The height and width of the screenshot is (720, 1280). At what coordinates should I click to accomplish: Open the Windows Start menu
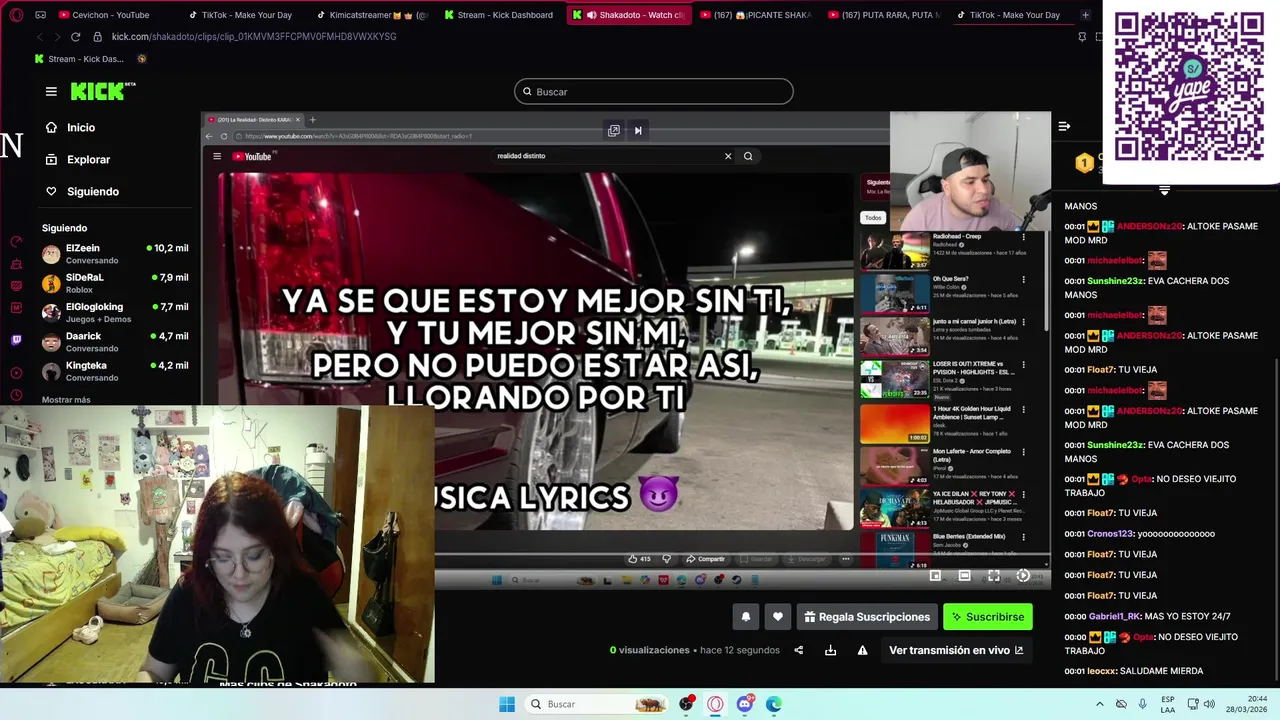coord(507,704)
